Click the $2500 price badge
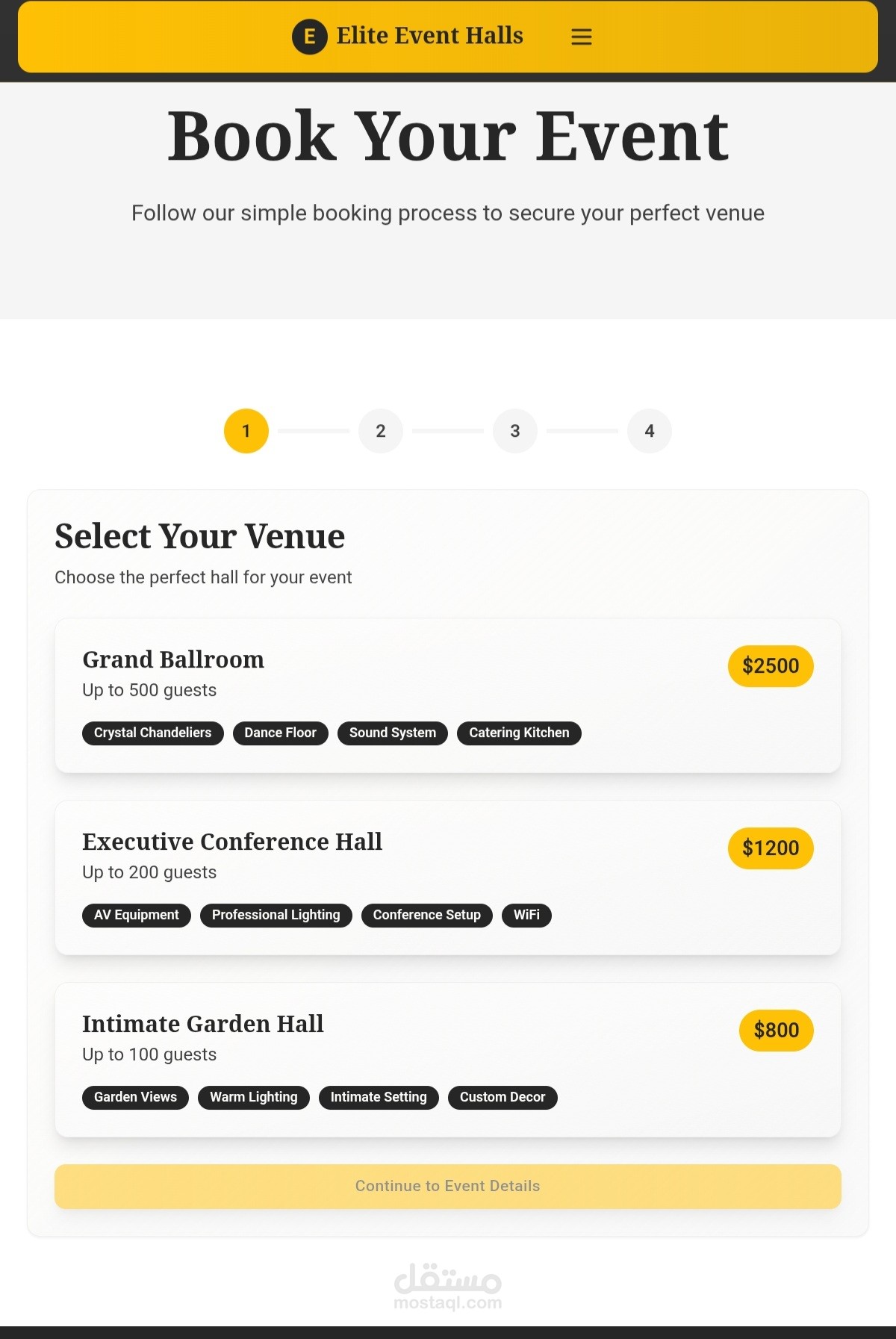896x1339 pixels. [771, 666]
